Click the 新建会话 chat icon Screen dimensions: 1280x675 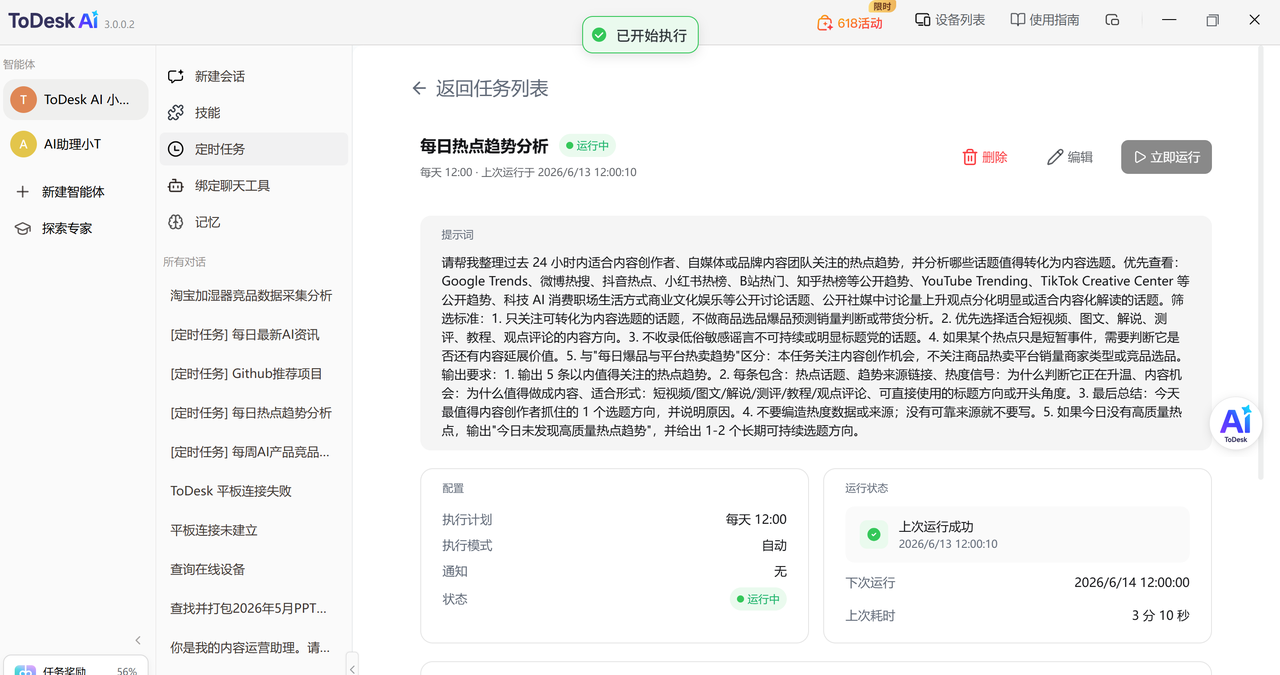(176, 76)
